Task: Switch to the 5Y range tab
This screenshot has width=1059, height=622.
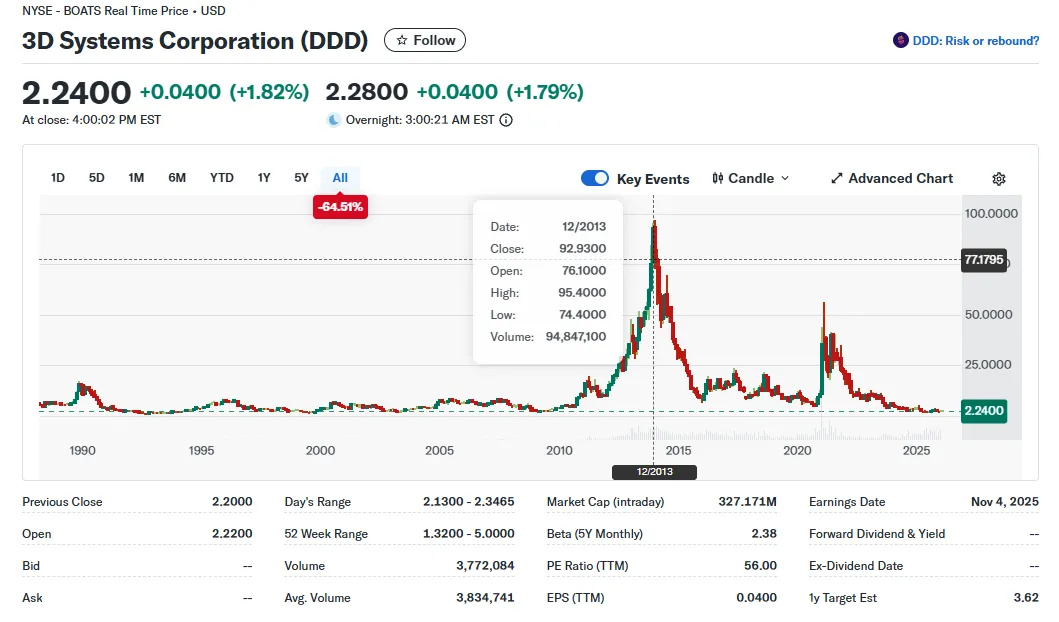Action: coord(301,178)
